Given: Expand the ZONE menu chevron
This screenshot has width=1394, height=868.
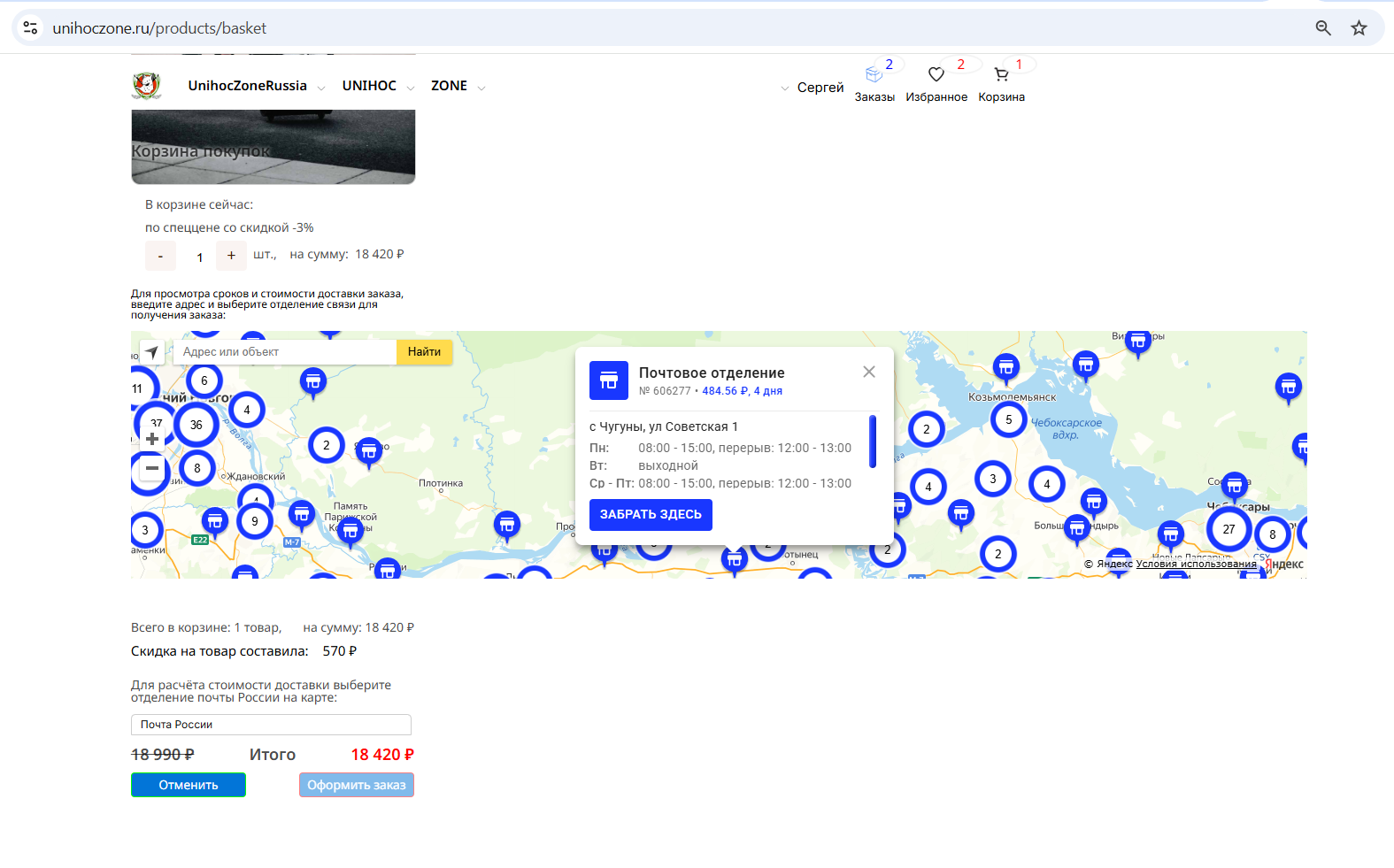Looking at the screenshot, I should 481,88.
